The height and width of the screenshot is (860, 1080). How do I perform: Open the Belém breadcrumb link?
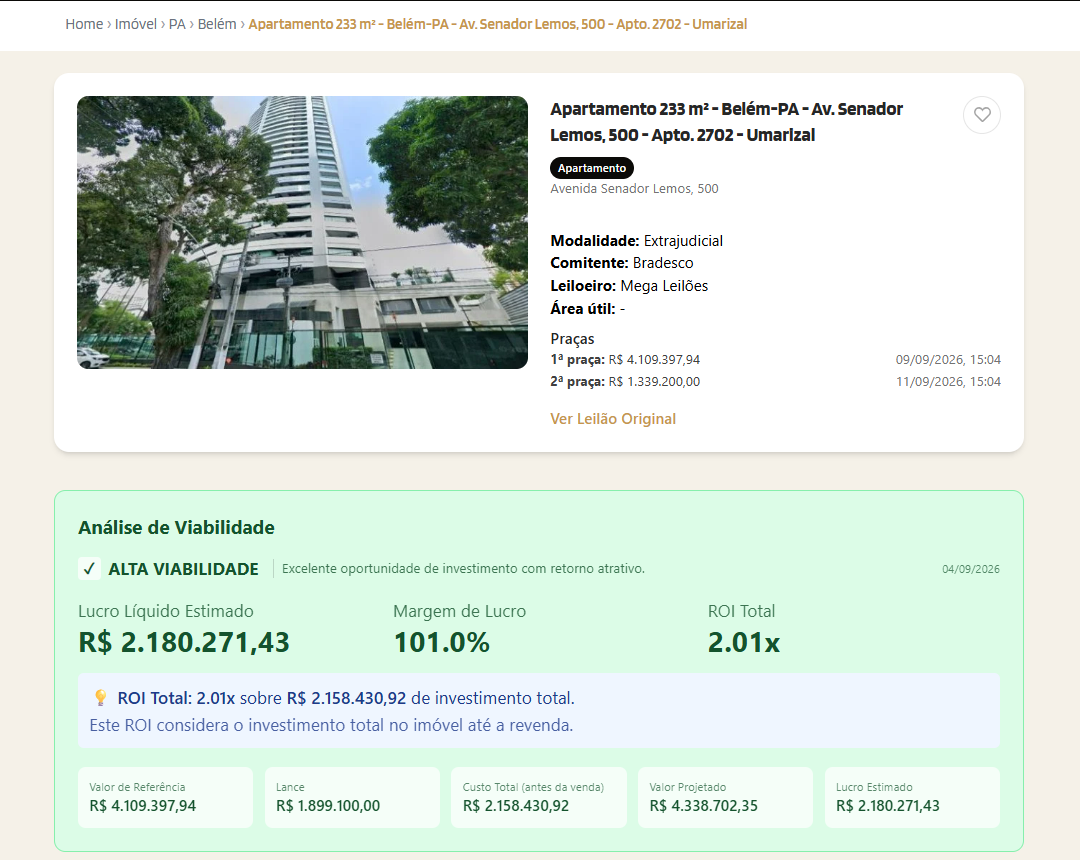point(217,24)
